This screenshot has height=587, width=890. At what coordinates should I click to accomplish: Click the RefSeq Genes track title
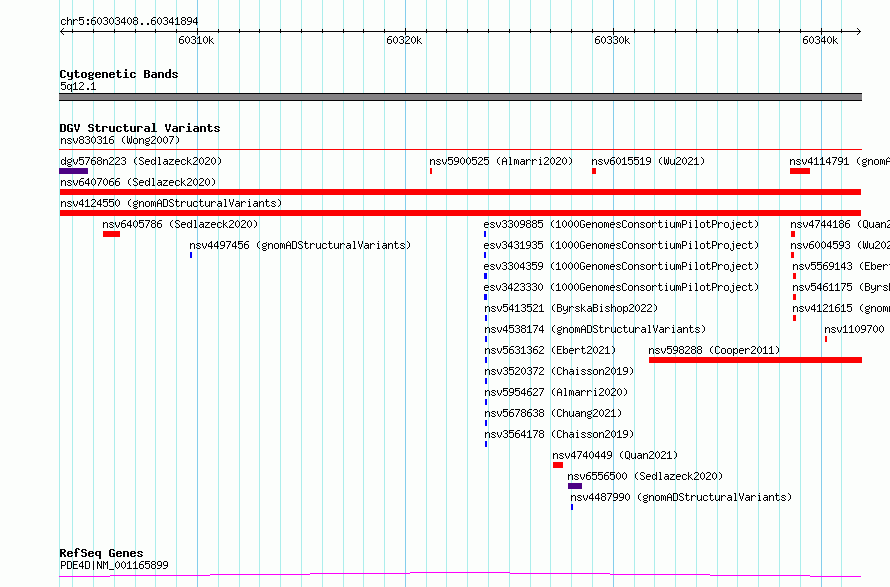[101, 553]
